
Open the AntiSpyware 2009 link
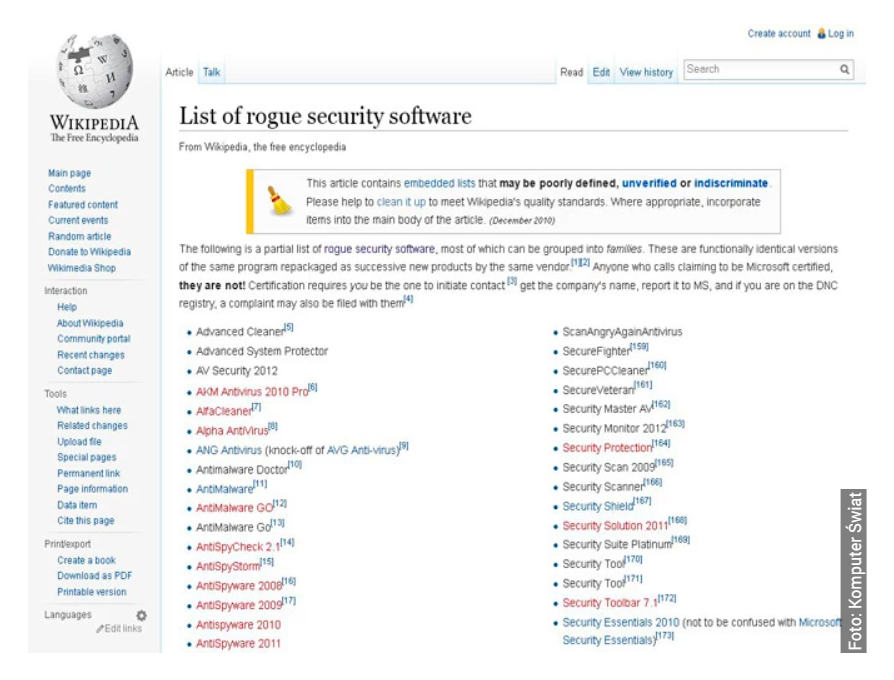[x=239, y=605]
